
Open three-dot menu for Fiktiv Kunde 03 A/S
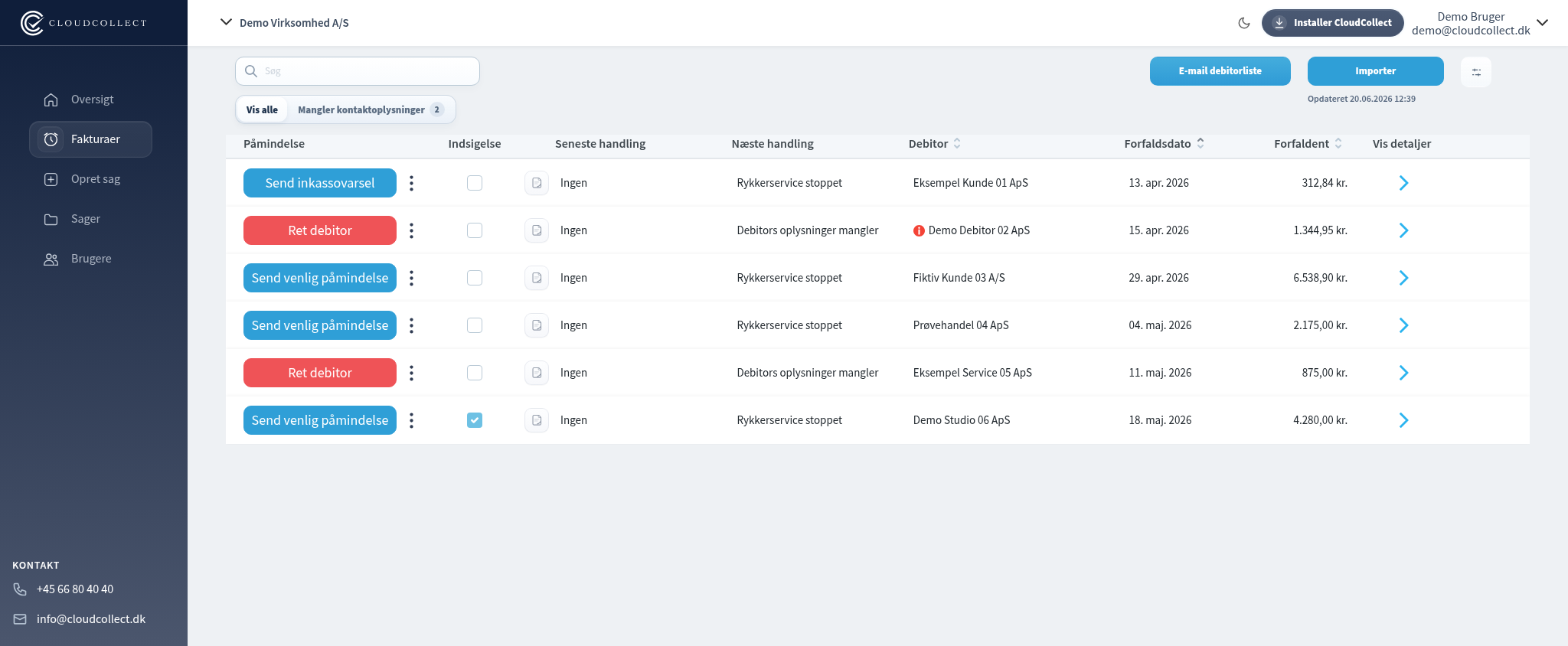click(x=412, y=278)
